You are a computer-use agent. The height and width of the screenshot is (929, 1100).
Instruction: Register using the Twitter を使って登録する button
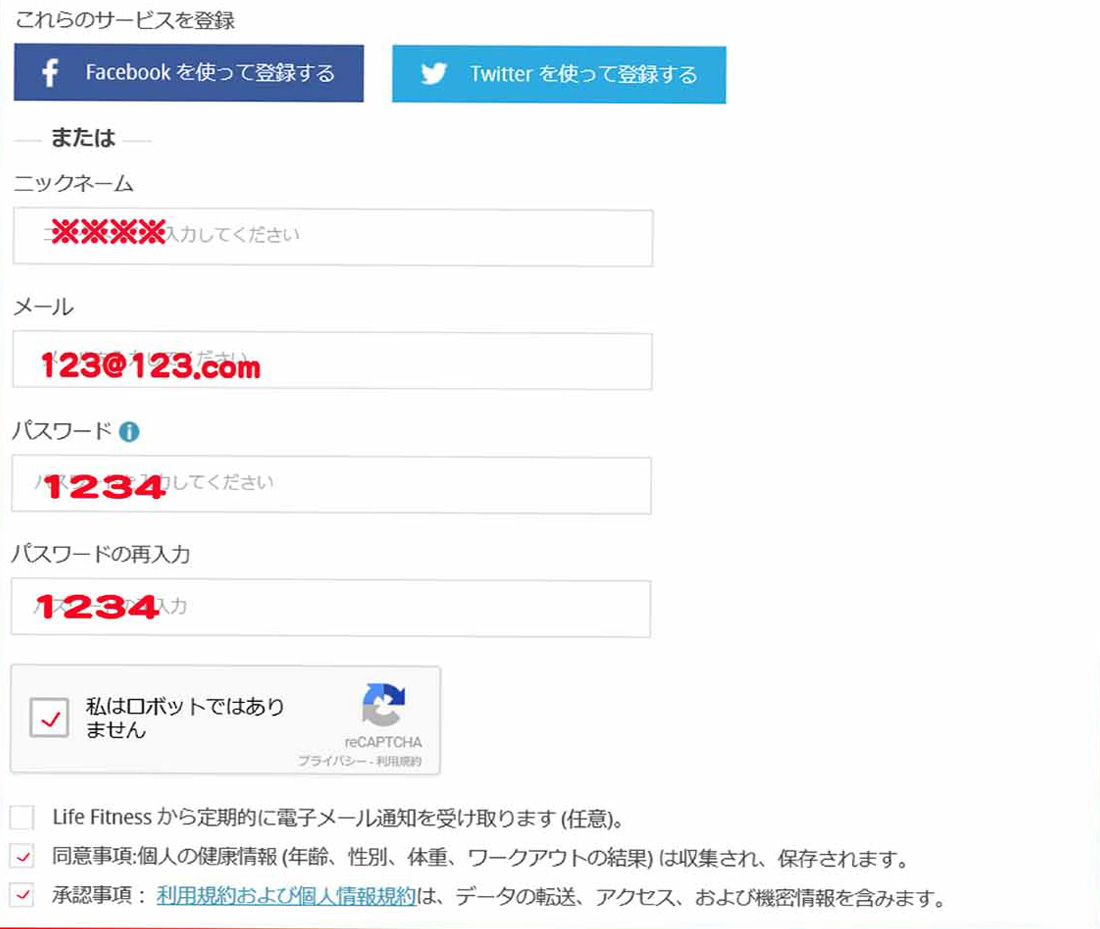point(558,74)
